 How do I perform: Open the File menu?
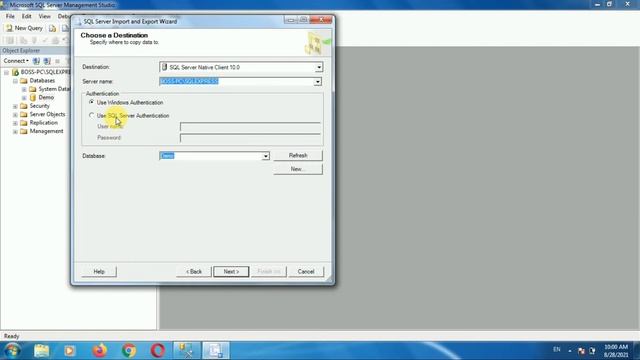(10, 16)
